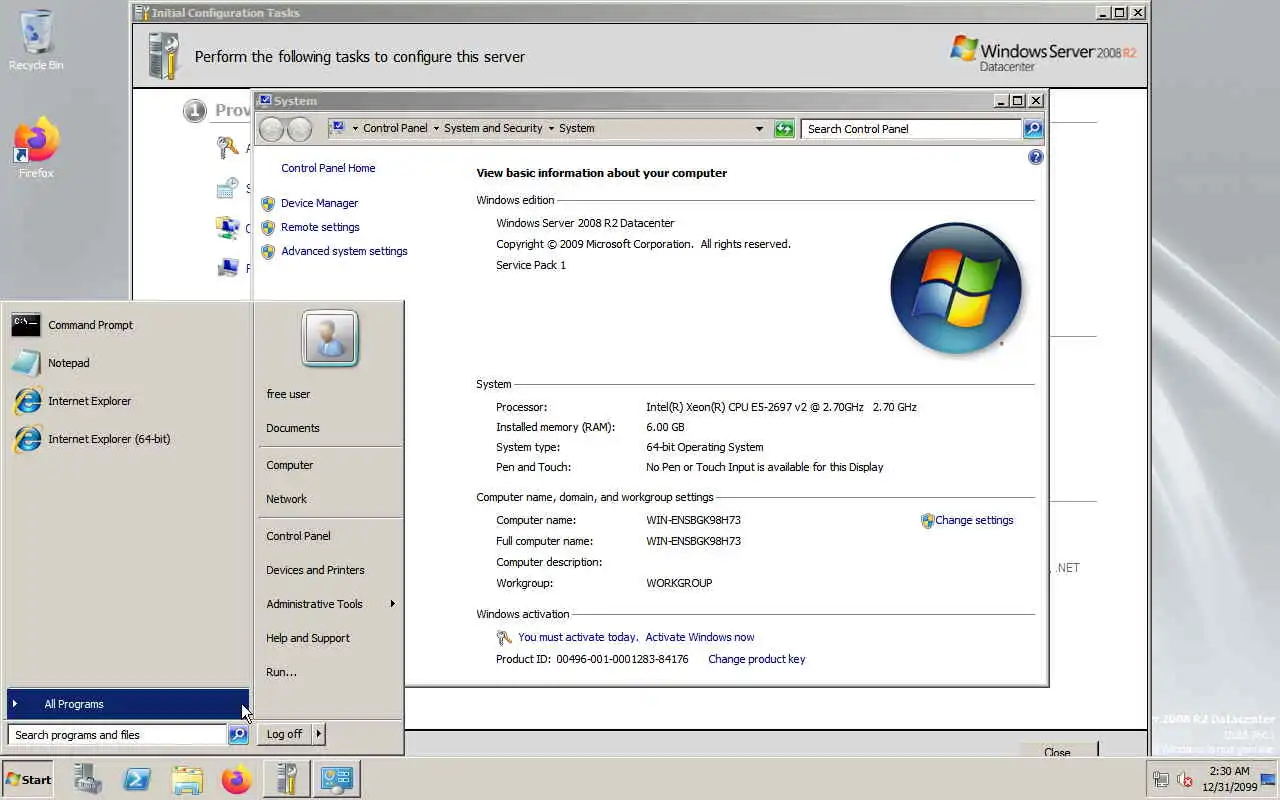Open the dropdown arrow after Control Panel breadcrumb
1280x800 pixels.
436,128
